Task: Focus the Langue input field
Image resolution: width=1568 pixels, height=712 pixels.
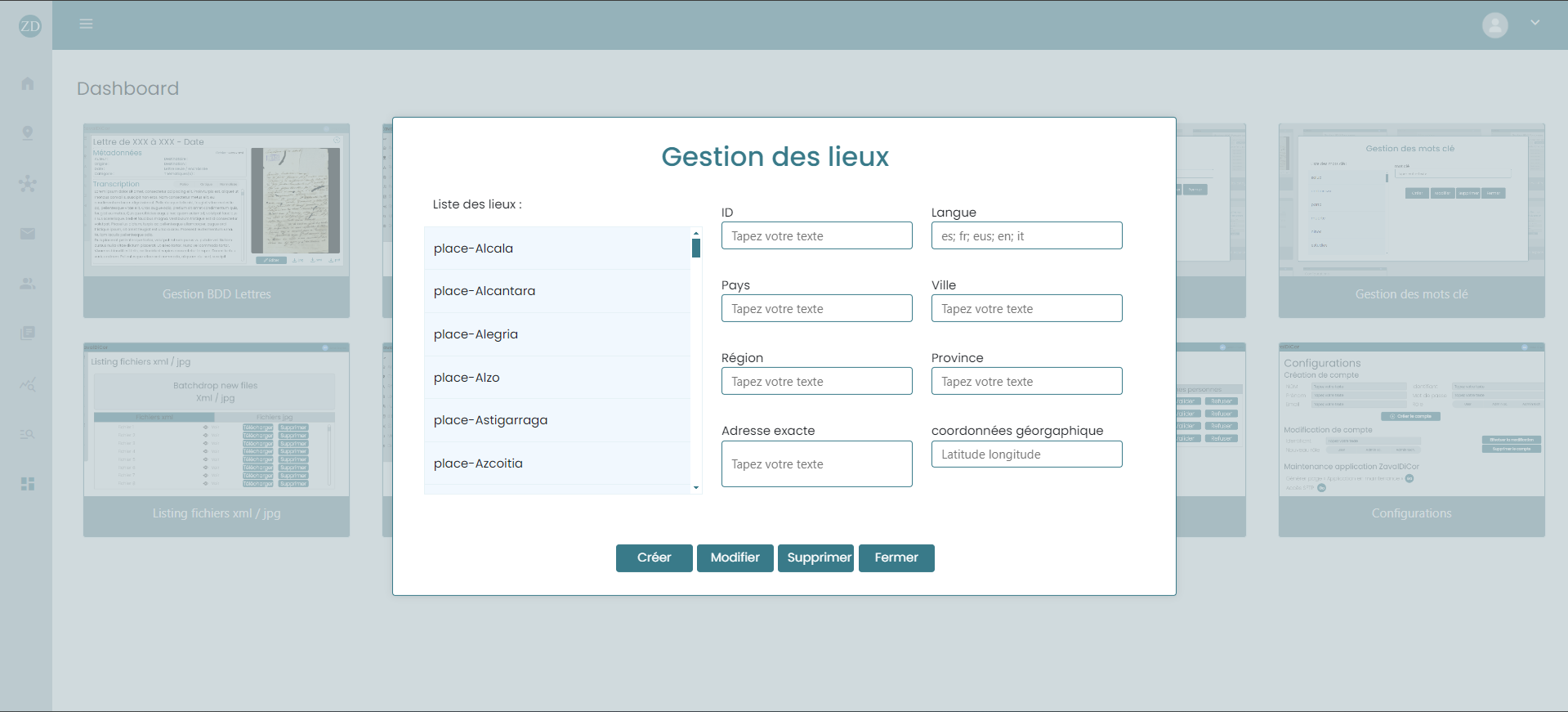Action: click(x=1026, y=236)
